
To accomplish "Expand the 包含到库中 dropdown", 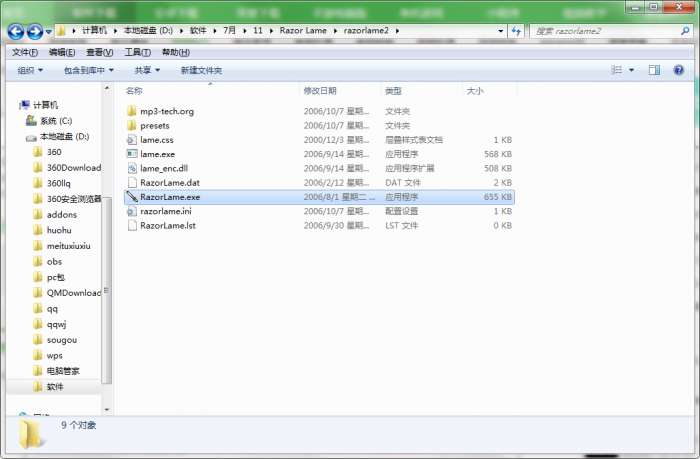I will point(89,70).
